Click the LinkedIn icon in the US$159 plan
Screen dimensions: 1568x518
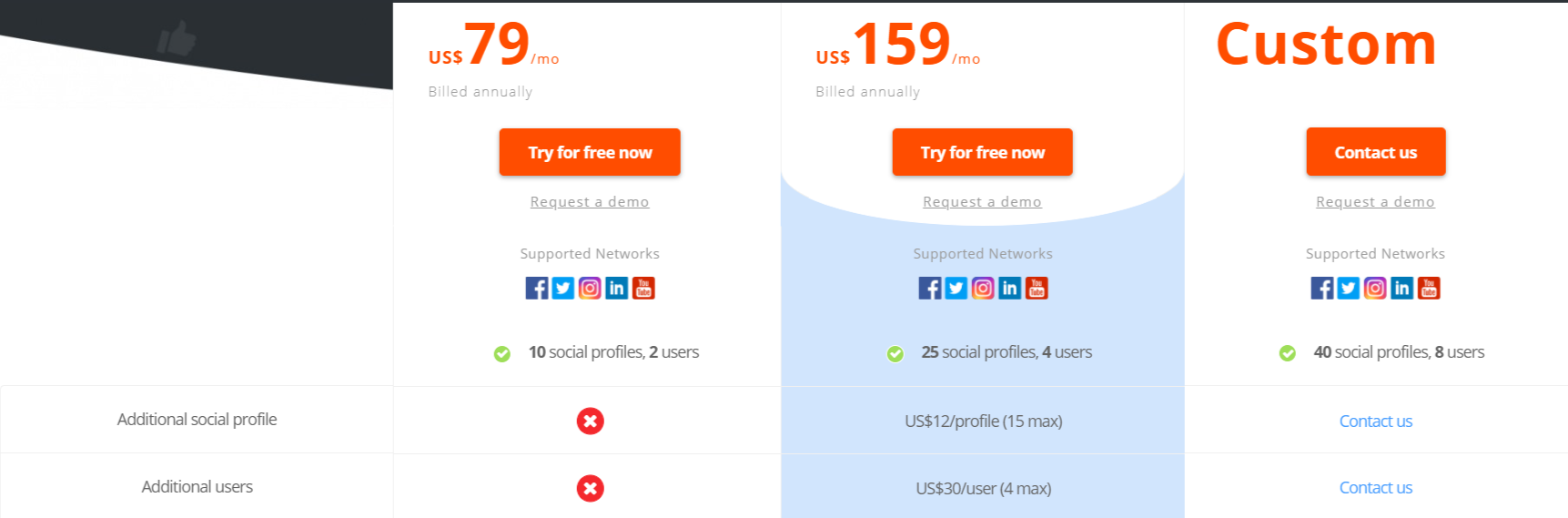[x=1009, y=289]
